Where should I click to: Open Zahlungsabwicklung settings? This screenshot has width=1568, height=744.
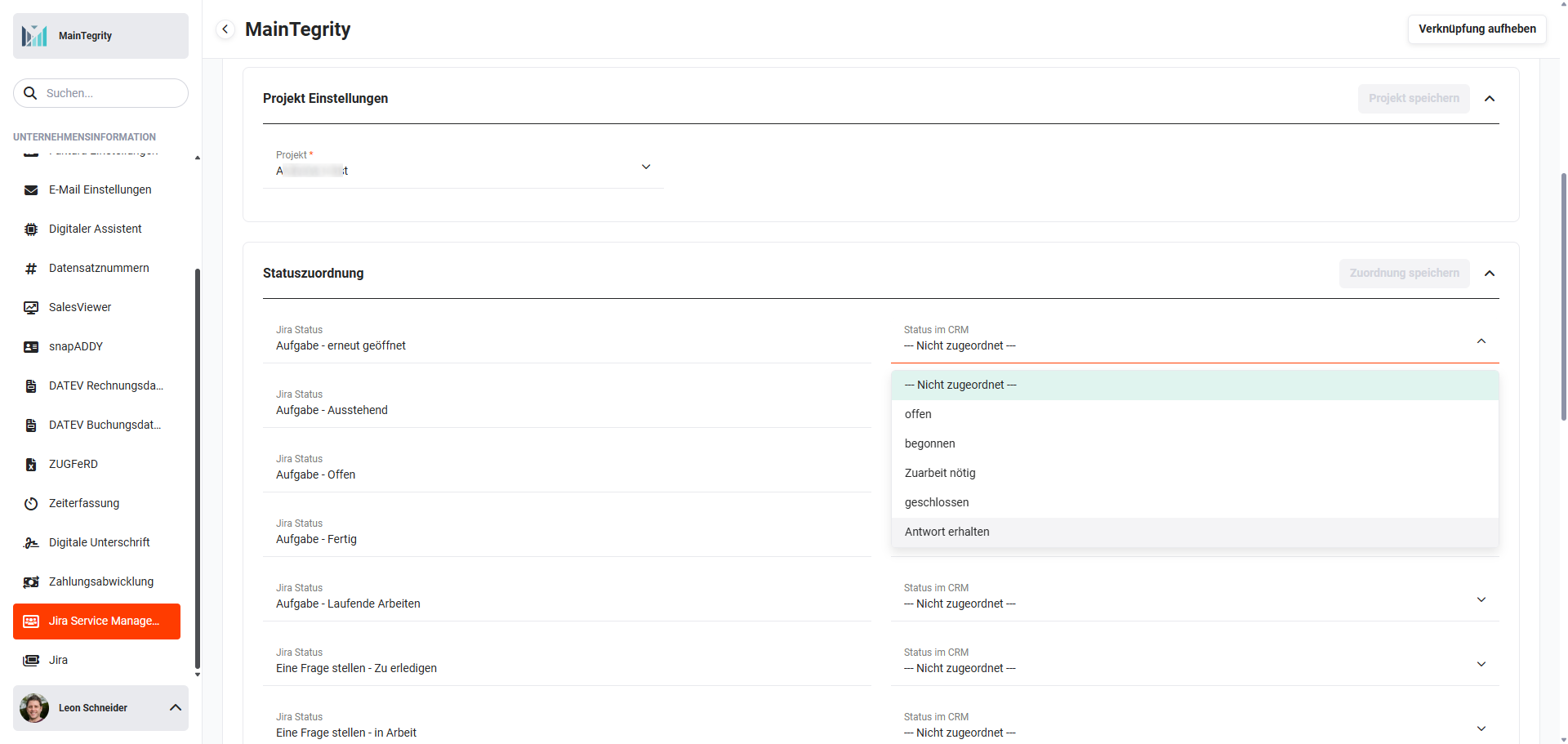tap(97, 581)
